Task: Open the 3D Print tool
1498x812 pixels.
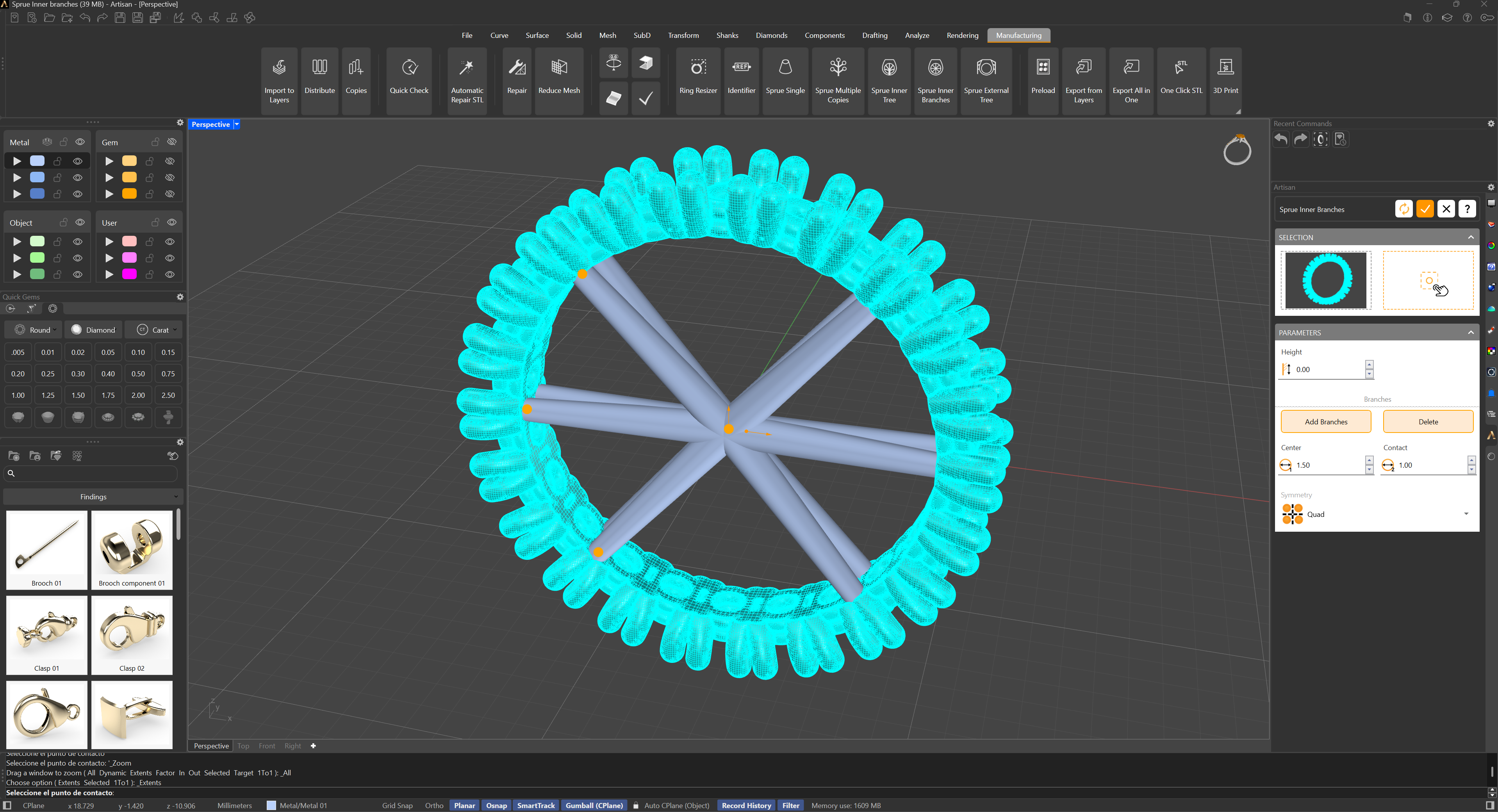Action: pyautogui.click(x=1225, y=81)
